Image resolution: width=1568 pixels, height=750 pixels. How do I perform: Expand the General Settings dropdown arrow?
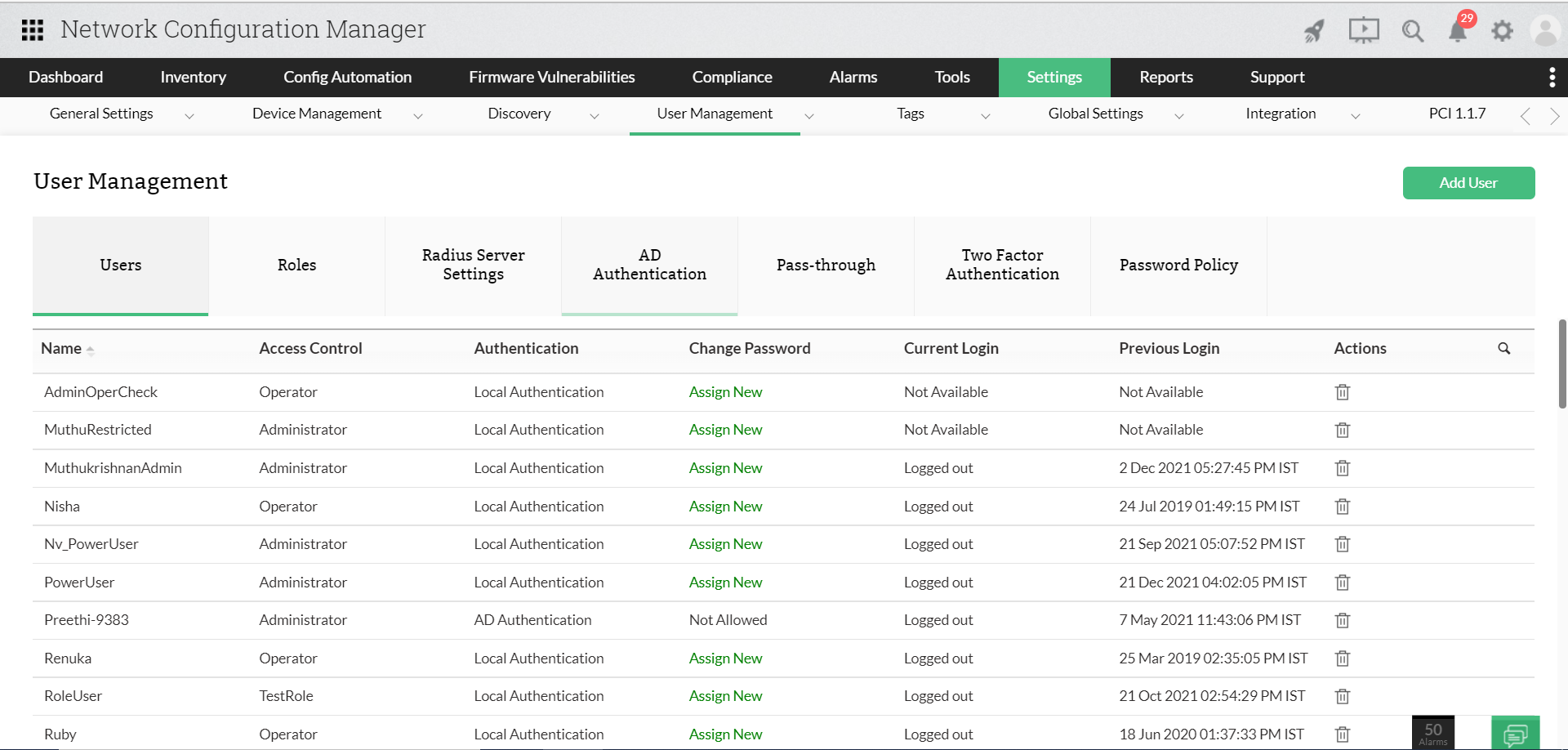point(189,116)
